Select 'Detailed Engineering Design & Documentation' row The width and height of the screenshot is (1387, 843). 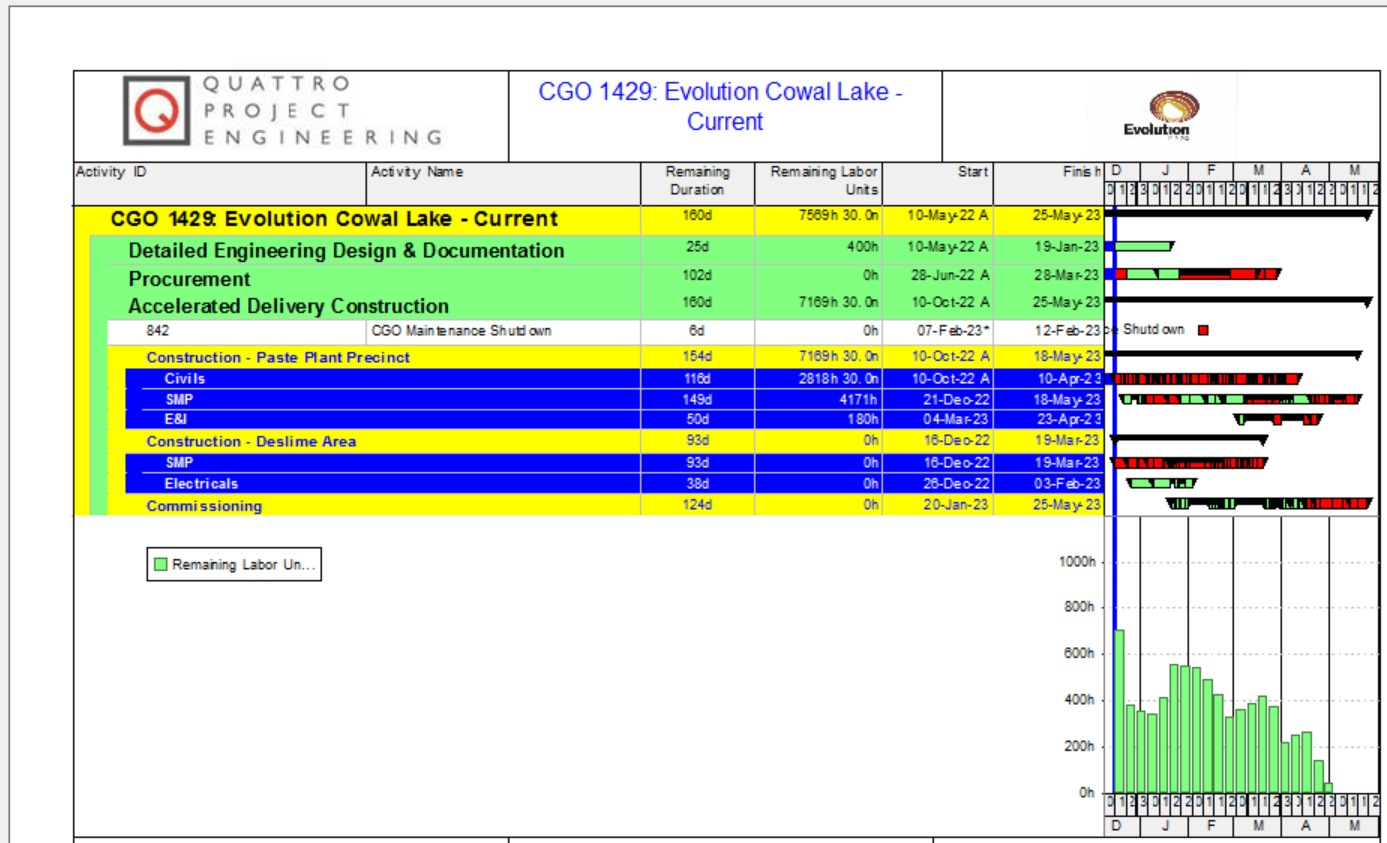pyautogui.click(x=597, y=250)
